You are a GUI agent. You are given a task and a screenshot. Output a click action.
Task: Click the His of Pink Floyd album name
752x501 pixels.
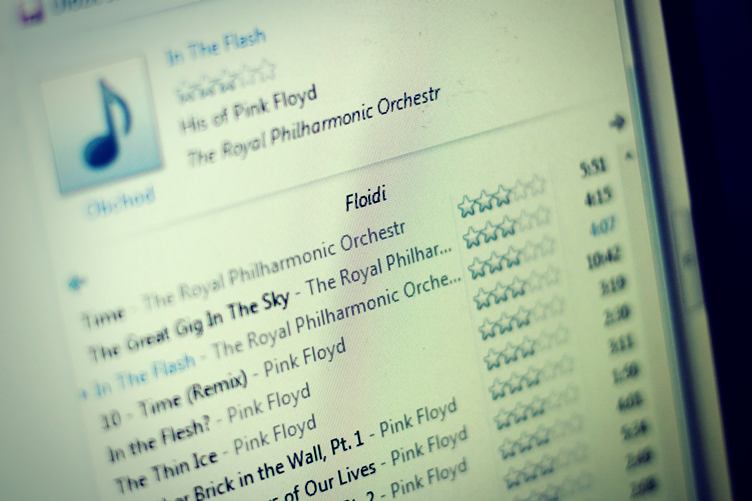pos(249,110)
